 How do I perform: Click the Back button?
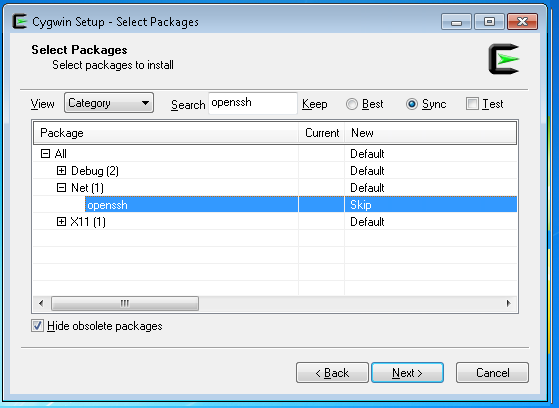coord(332,373)
